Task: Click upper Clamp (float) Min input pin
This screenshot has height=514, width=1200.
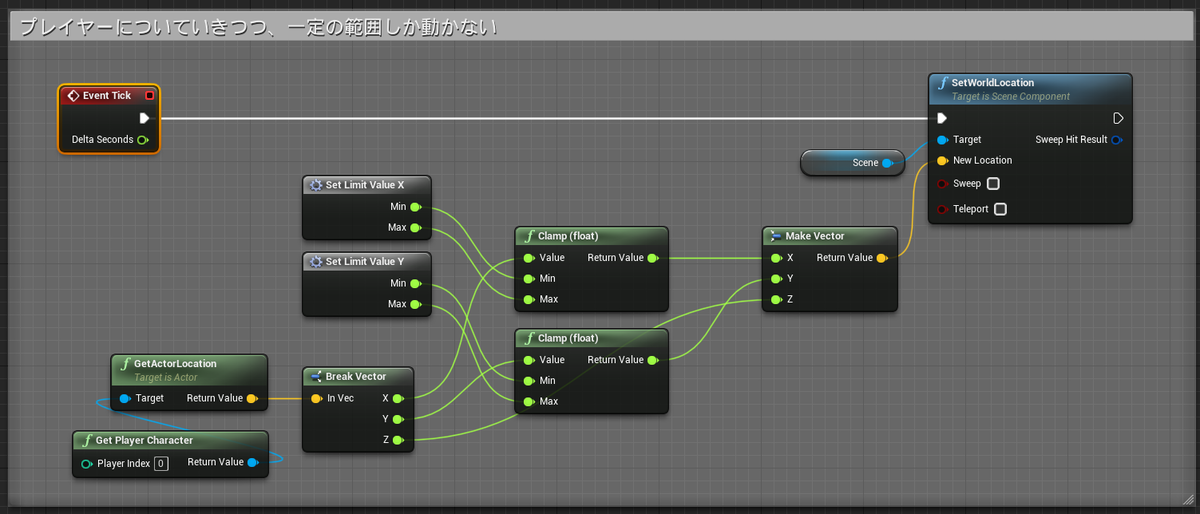Action: point(528,278)
